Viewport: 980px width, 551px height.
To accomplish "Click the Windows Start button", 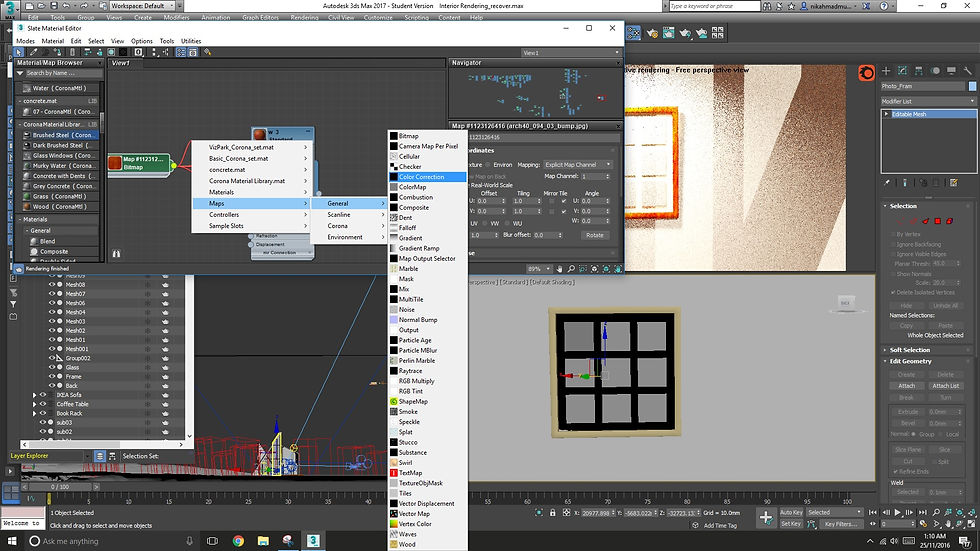I will [12, 541].
